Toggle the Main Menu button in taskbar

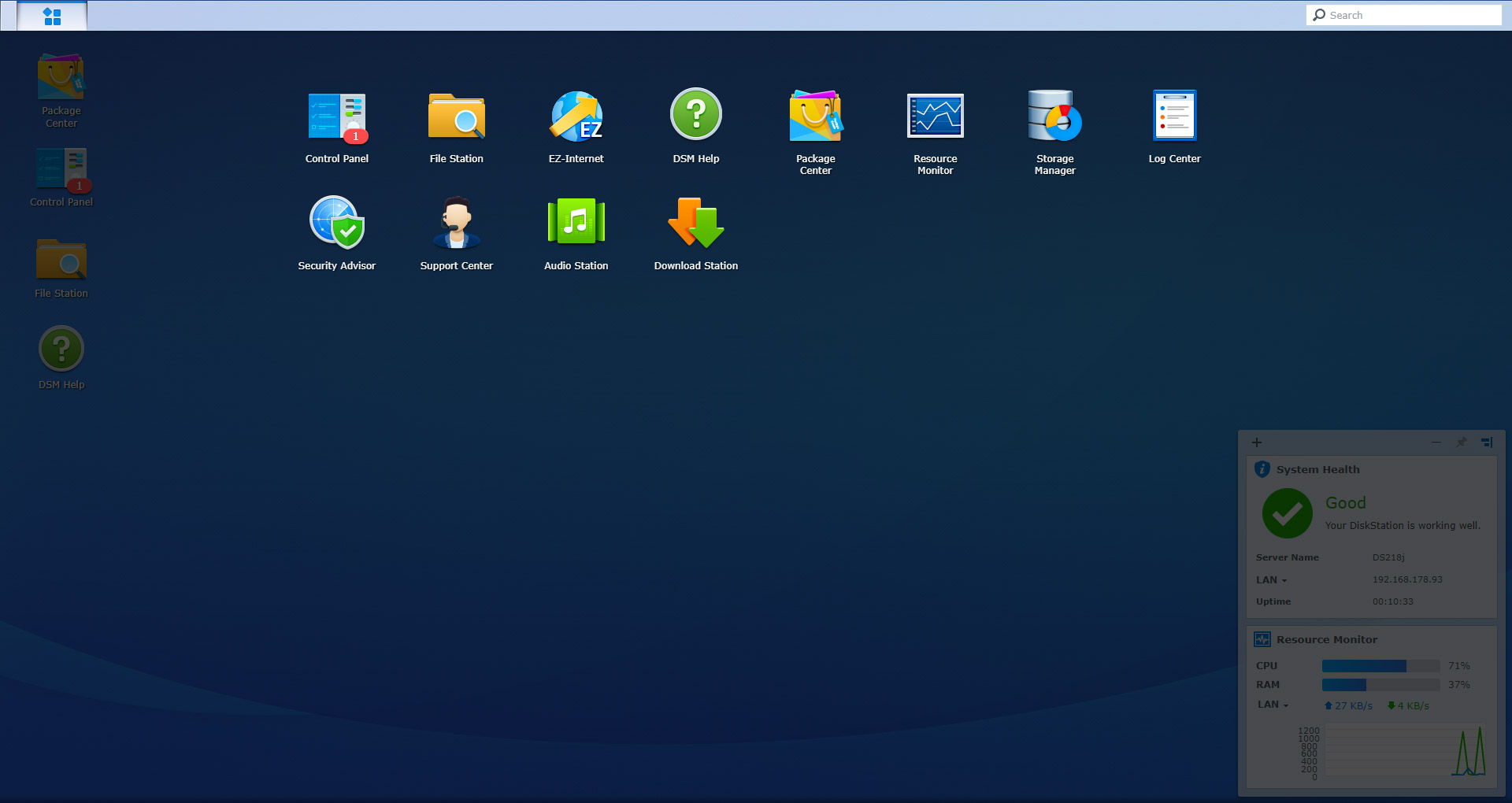point(52,16)
